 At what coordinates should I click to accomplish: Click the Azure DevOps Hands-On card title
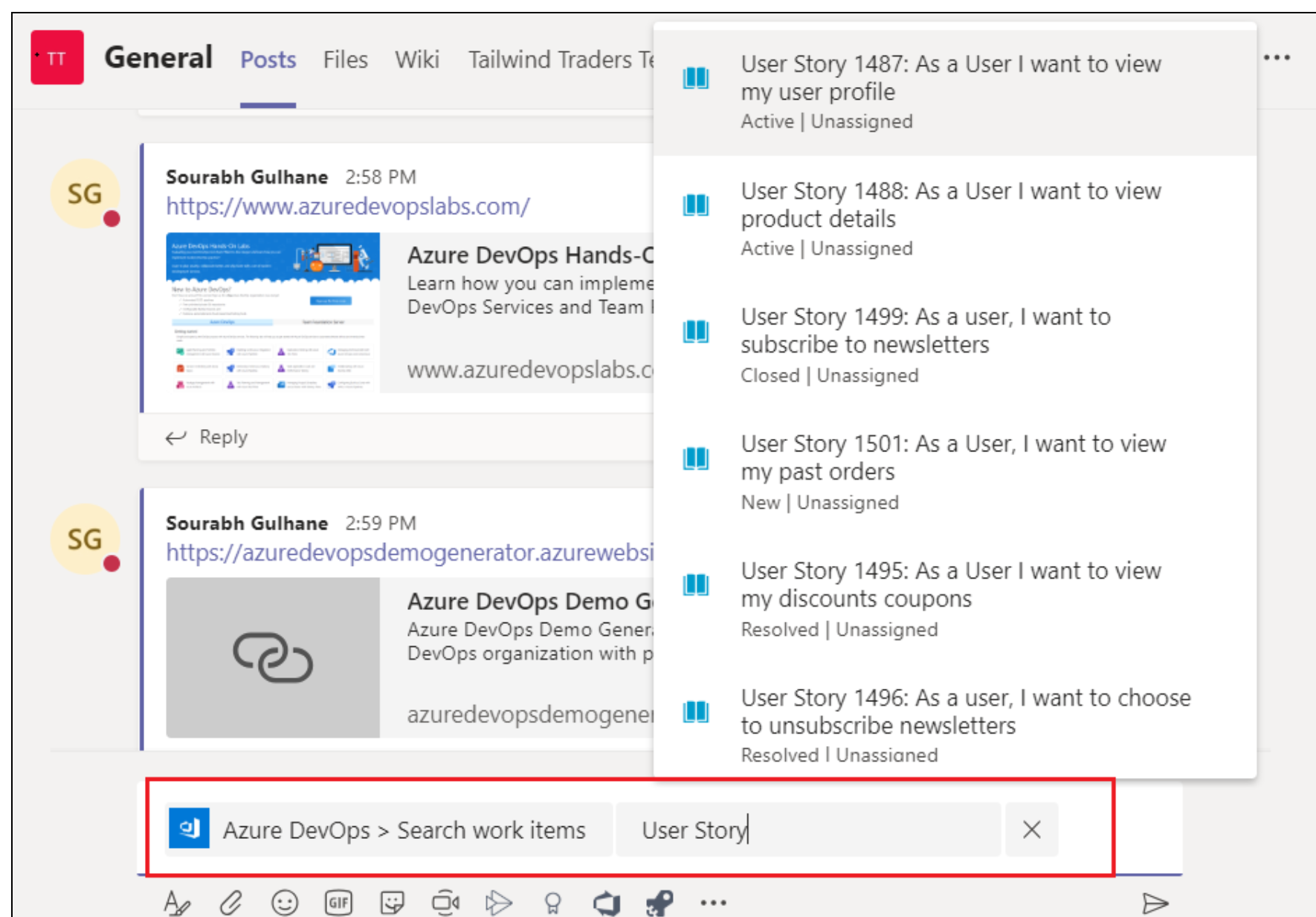tap(530, 255)
